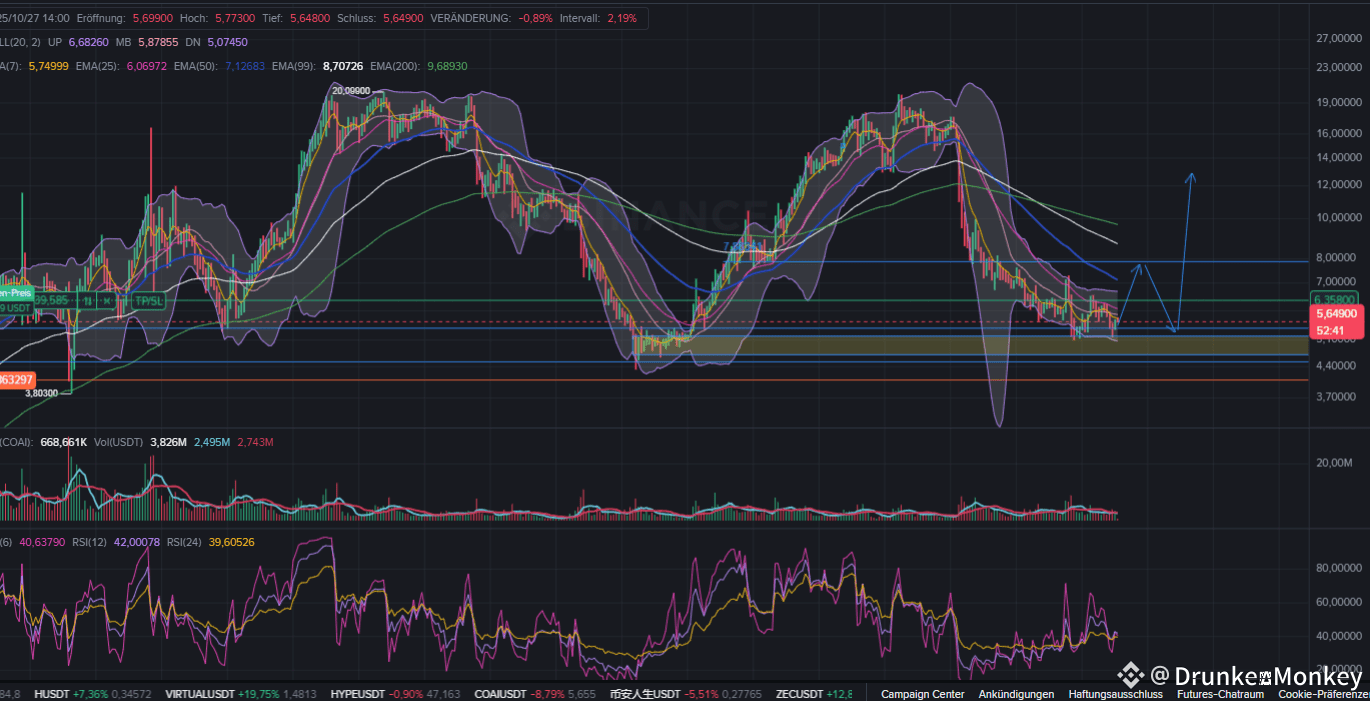
Task: Open the Futures-Chatraum link
Action: pos(1220,694)
